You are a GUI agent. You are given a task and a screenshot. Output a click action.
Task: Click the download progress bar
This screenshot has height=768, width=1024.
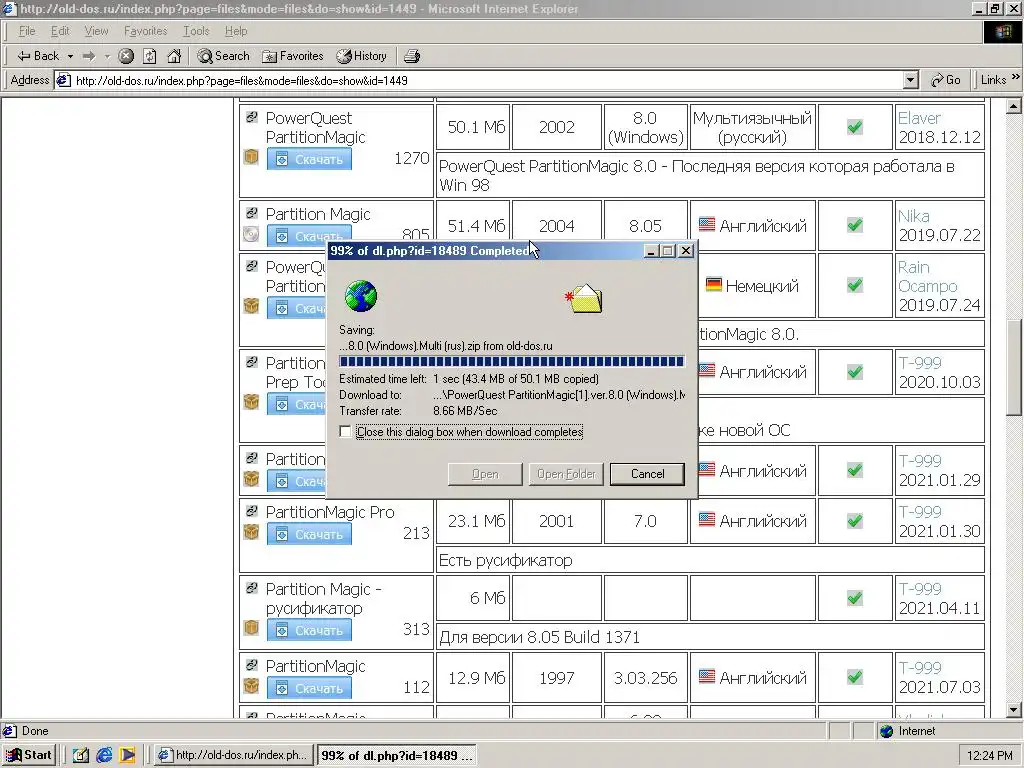pyautogui.click(x=511, y=362)
